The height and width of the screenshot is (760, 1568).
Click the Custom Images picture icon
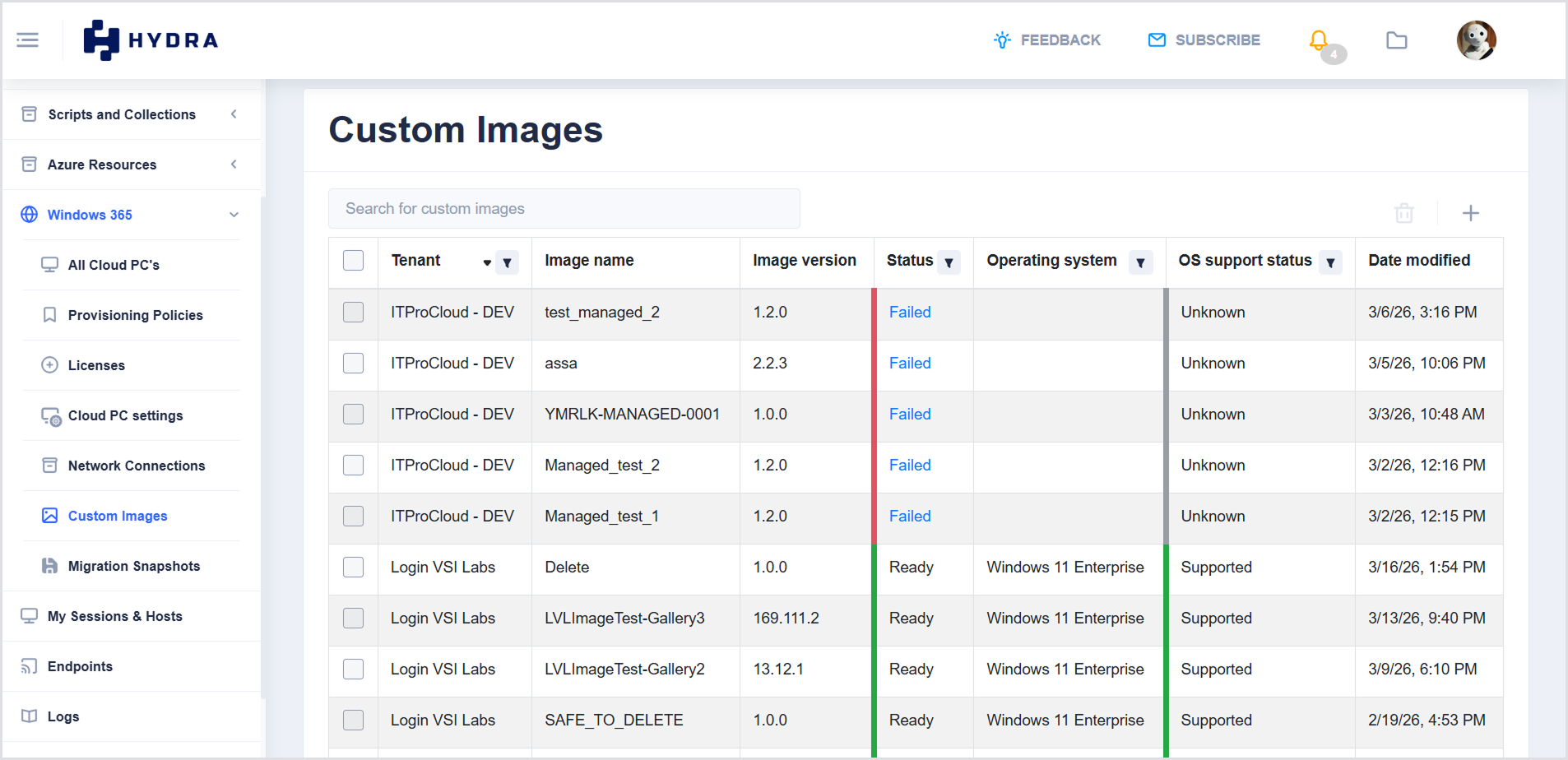(49, 516)
